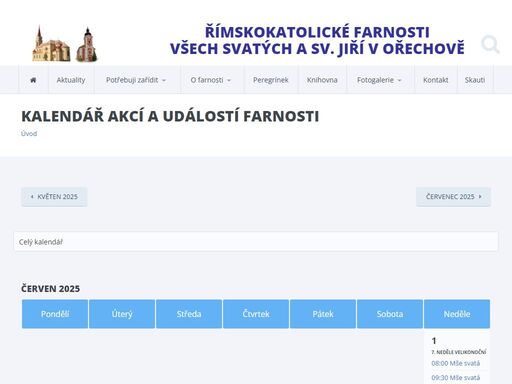This screenshot has height=384, width=512.
Task: Open the Kontakt menu item
Action: click(435, 80)
